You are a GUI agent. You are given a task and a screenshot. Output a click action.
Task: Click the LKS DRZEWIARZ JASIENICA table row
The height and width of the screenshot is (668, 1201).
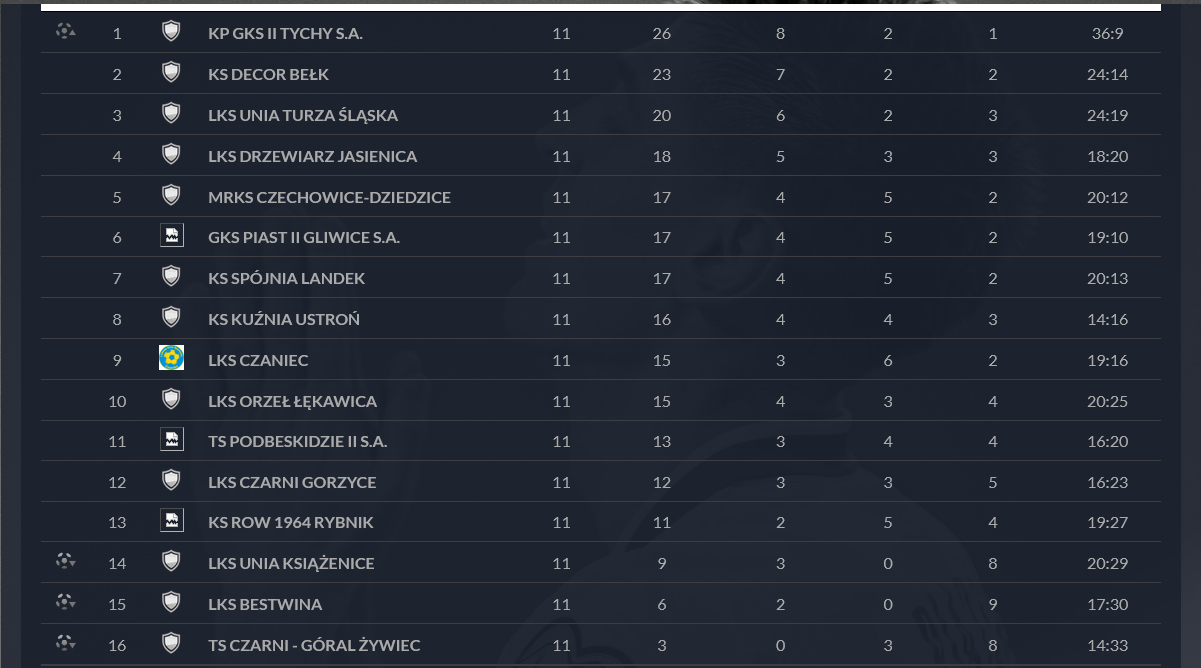tap(600, 155)
